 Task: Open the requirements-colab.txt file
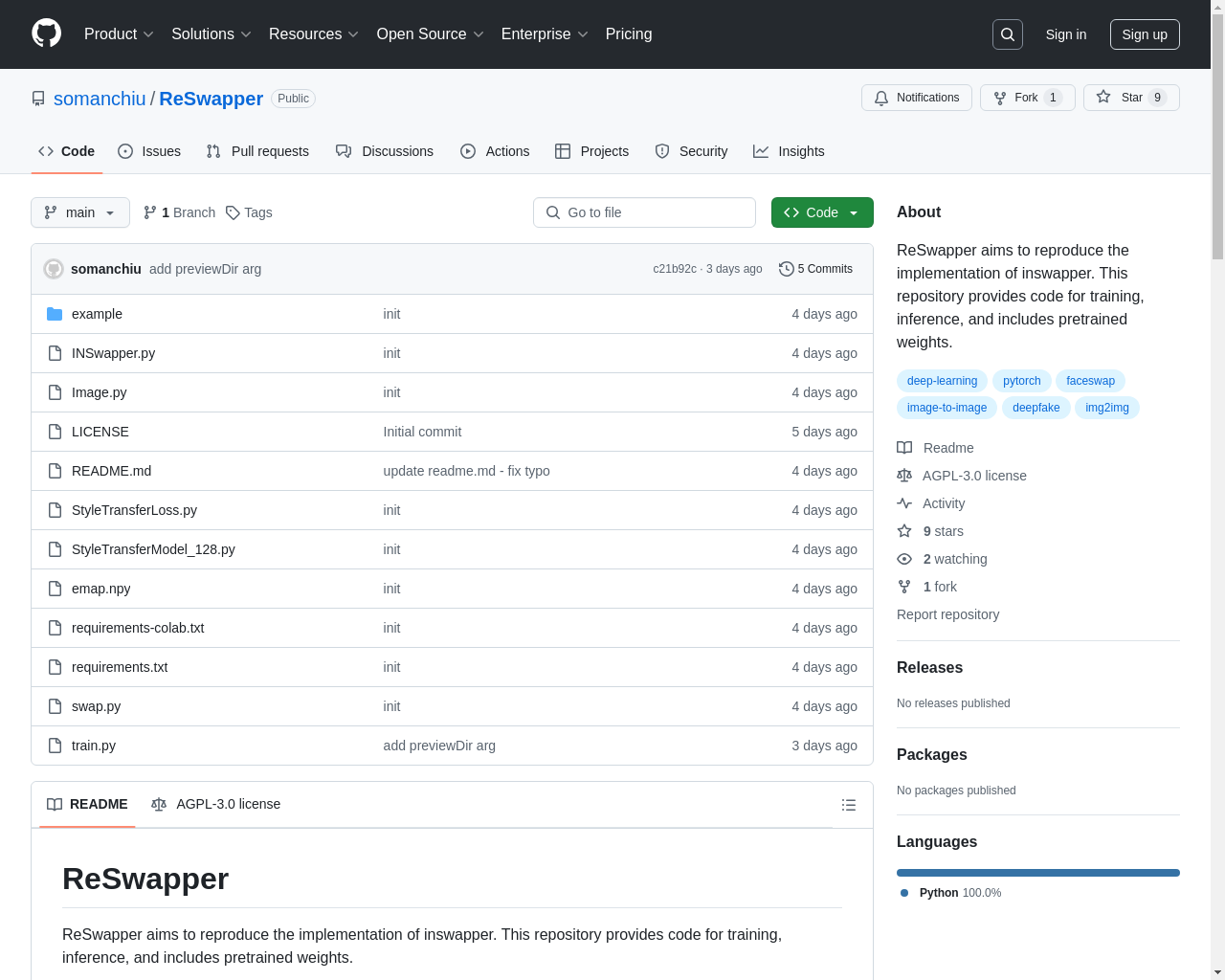pos(138,628)
